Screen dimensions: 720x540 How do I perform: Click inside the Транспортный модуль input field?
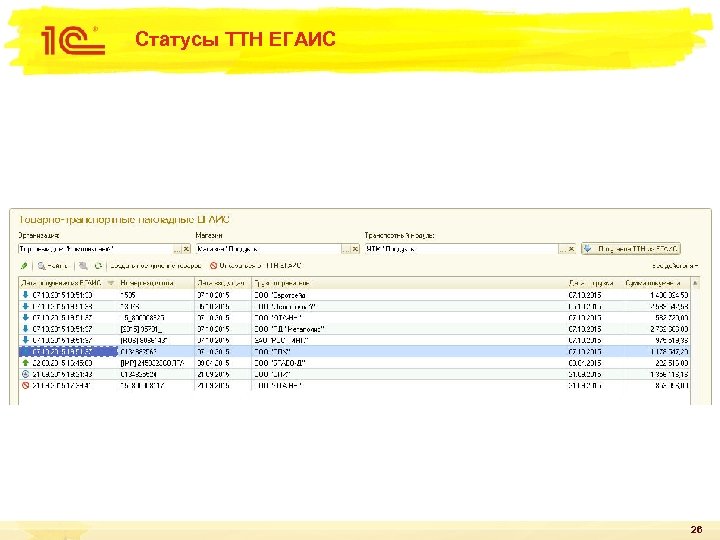point(461,249)
